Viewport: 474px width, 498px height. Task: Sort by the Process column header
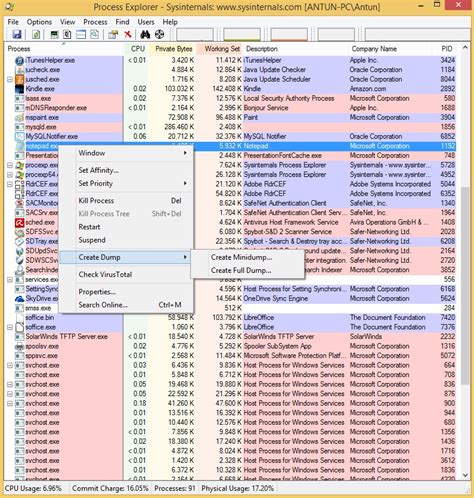point(64,49)
